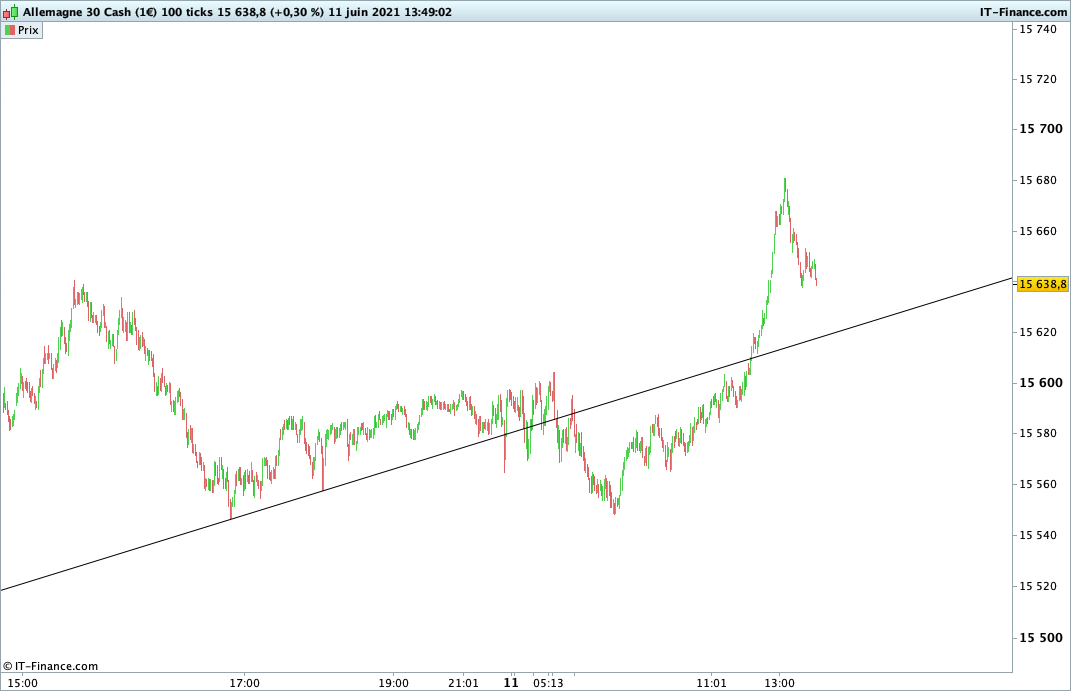Viewport: 1071px width, 691px height.
Task: Click the black ascending trend line
Action: coord(505,434)
